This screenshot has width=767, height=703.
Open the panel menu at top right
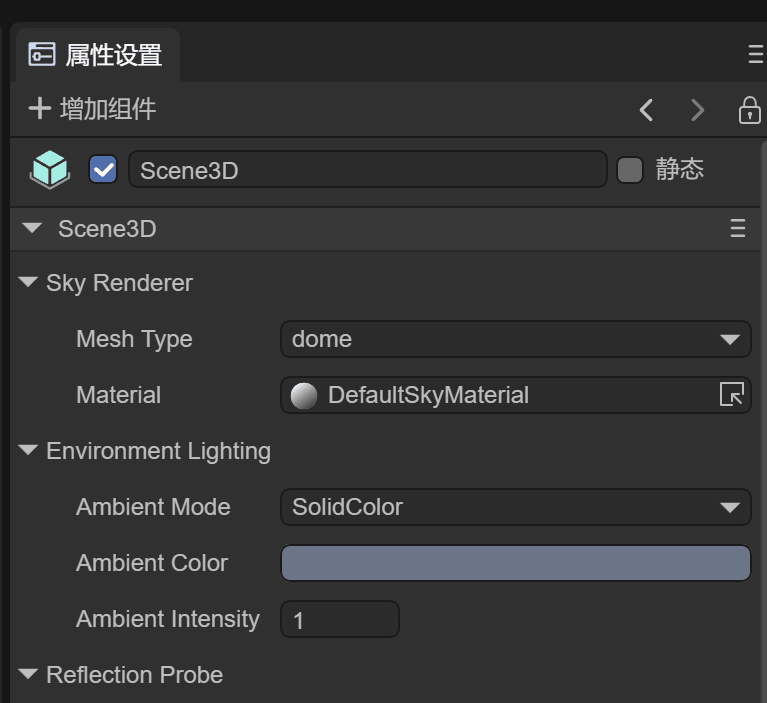pyautogui.click(x=756, y=55)
